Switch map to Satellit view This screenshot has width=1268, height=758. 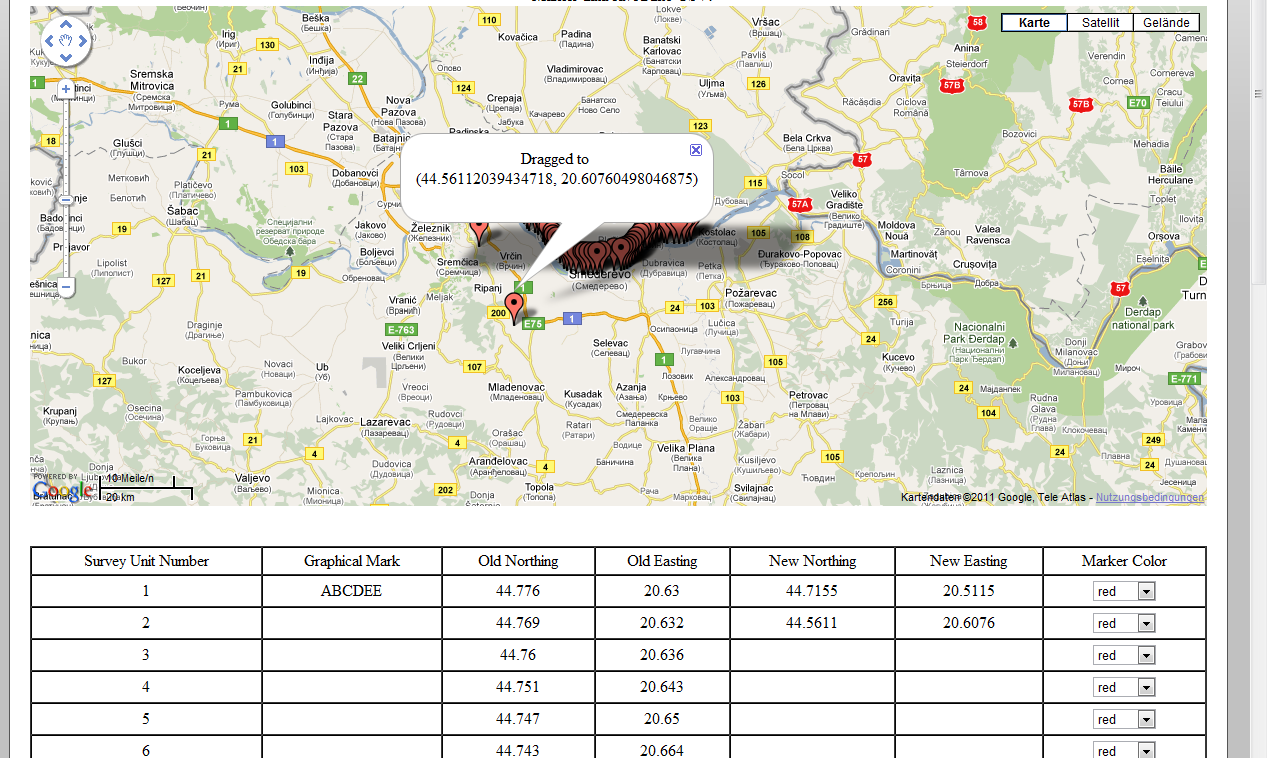[1100, 22]
